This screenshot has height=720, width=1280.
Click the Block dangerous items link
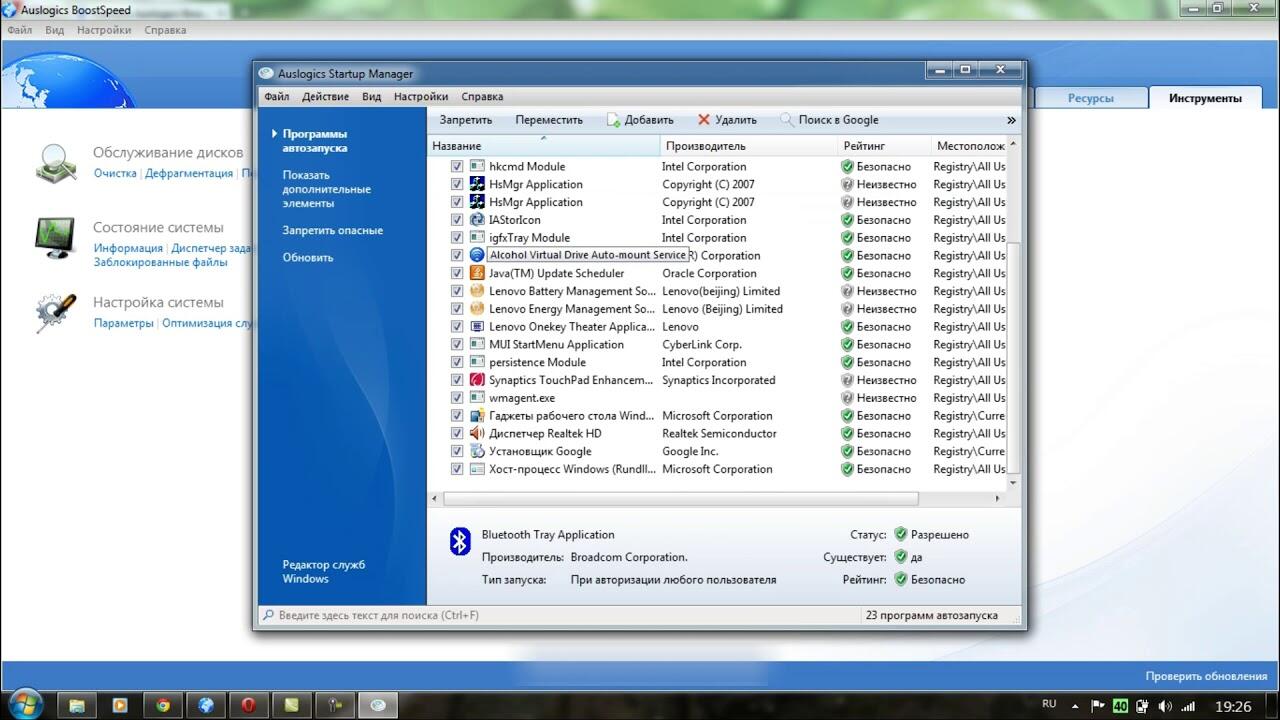pos(332,231)
